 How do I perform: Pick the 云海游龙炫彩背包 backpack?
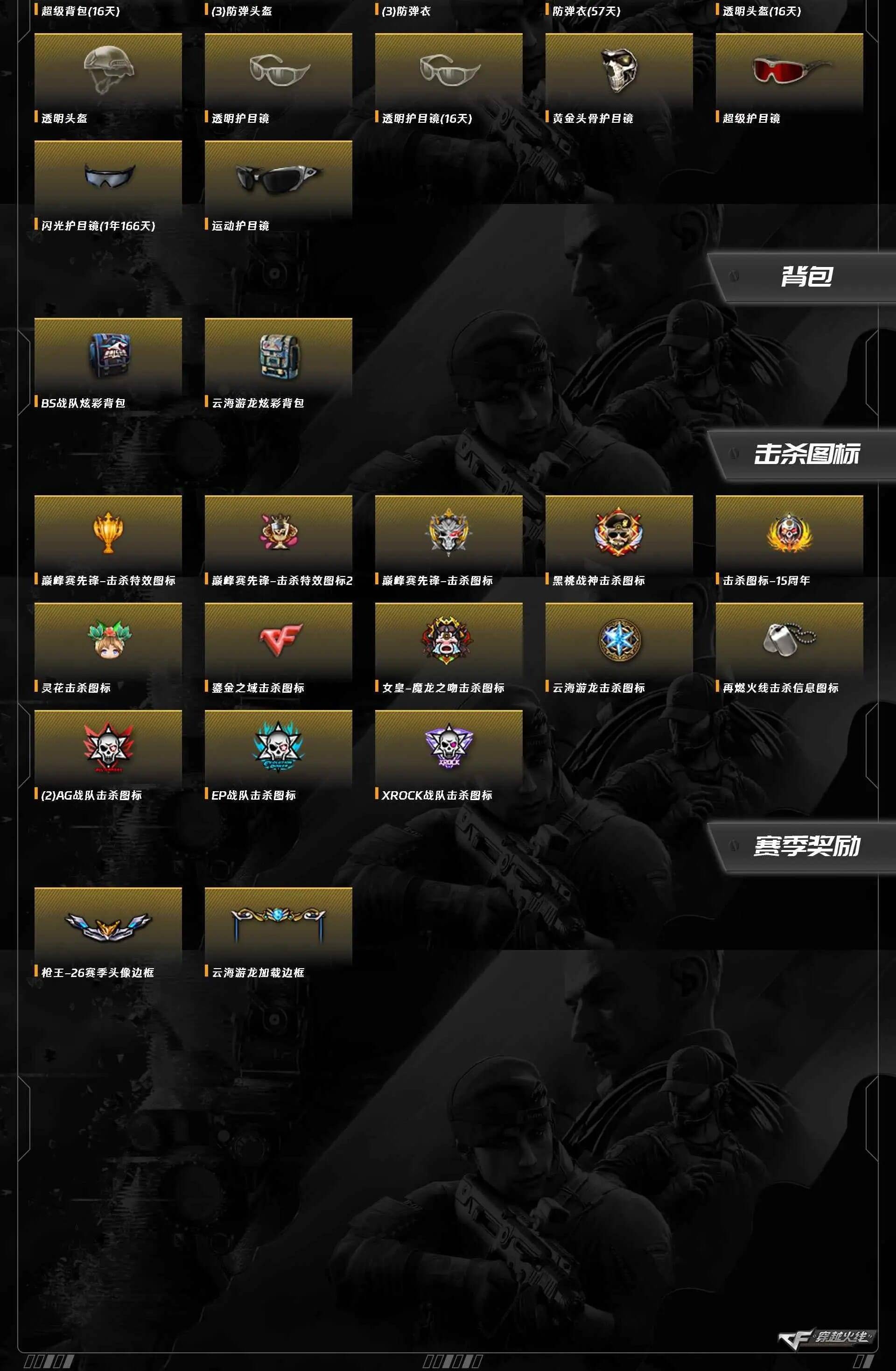(x=278, y=355)
